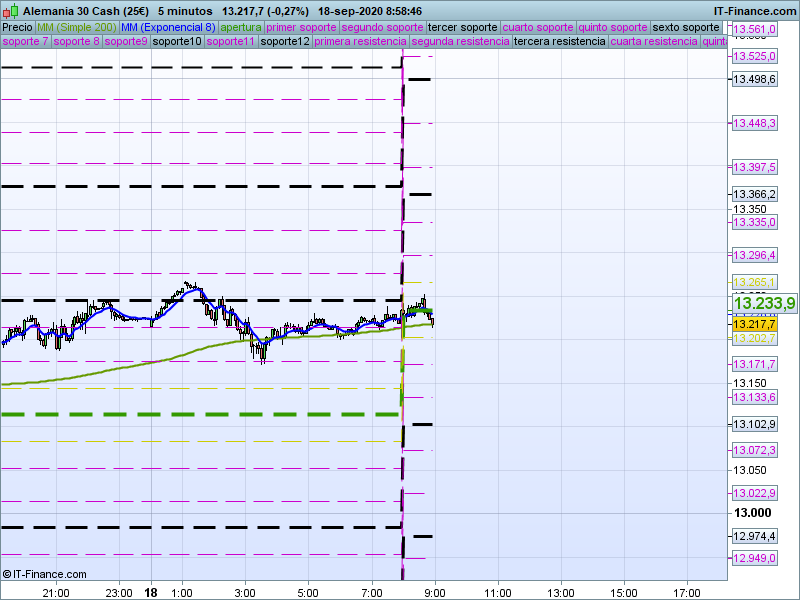Click the 11:00 mark on time axis
800x600 pixels.
point(497,592)
